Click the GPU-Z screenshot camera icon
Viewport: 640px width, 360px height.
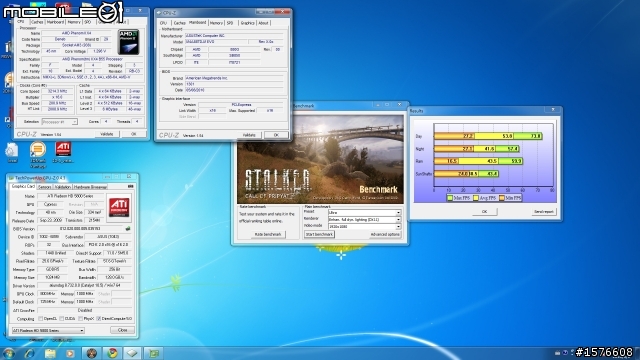(x=131, y=186)
